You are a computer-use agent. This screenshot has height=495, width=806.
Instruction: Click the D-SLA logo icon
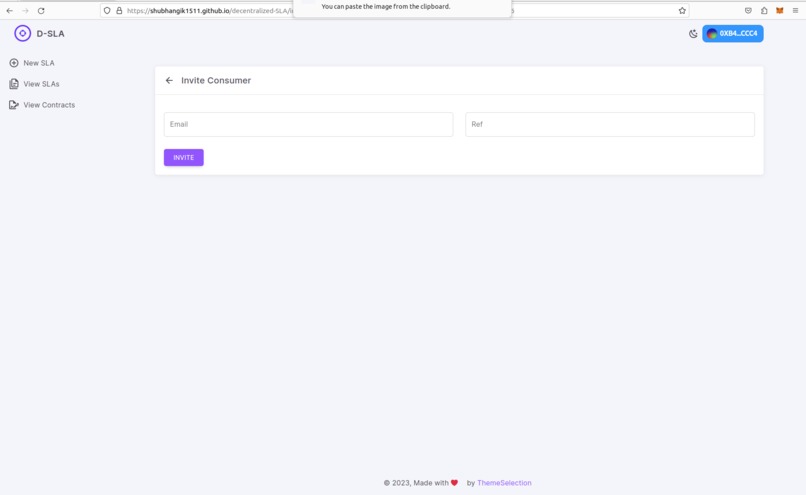[x=22, y=33]
